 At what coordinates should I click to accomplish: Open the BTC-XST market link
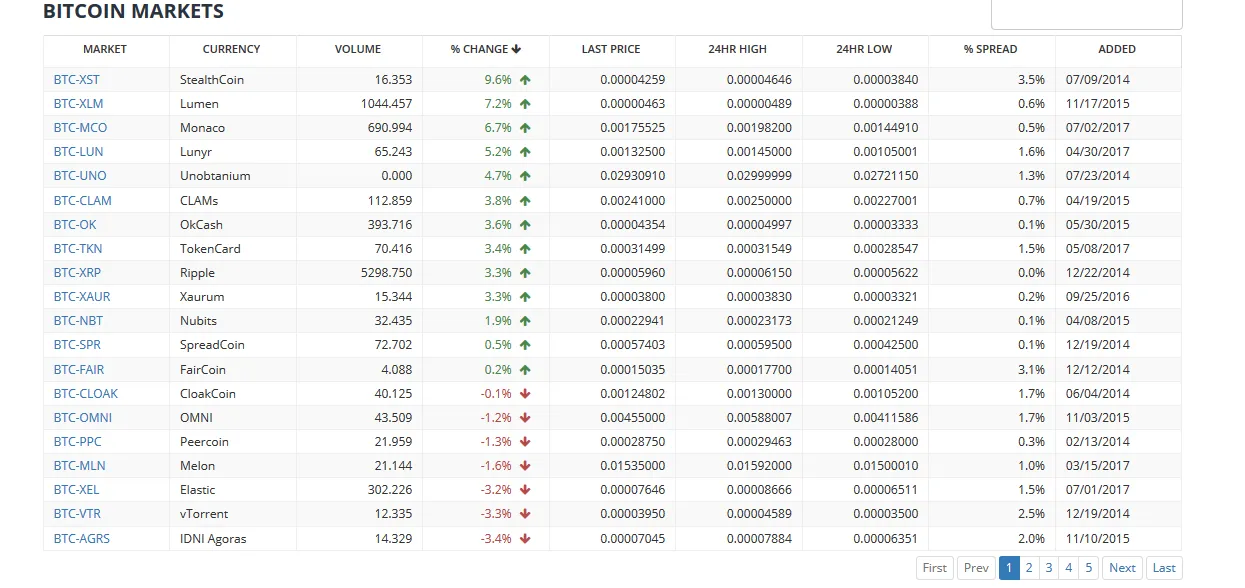tap(76, 79)
